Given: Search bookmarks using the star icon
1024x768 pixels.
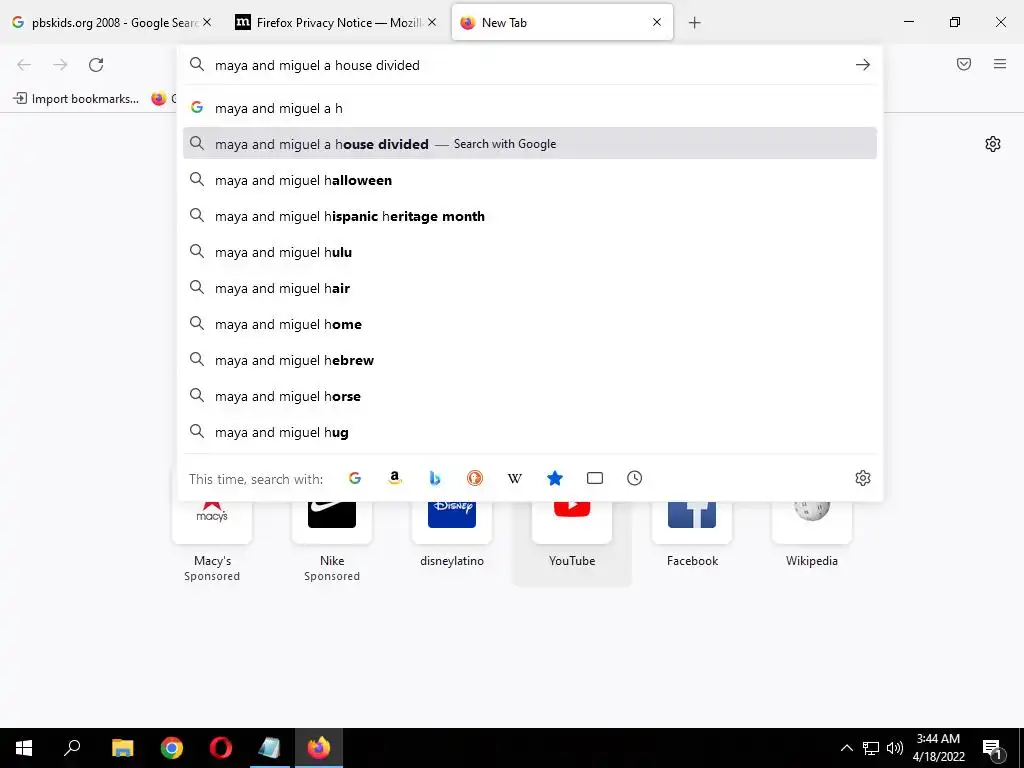Looking at the screenshot, I should 554,478.
